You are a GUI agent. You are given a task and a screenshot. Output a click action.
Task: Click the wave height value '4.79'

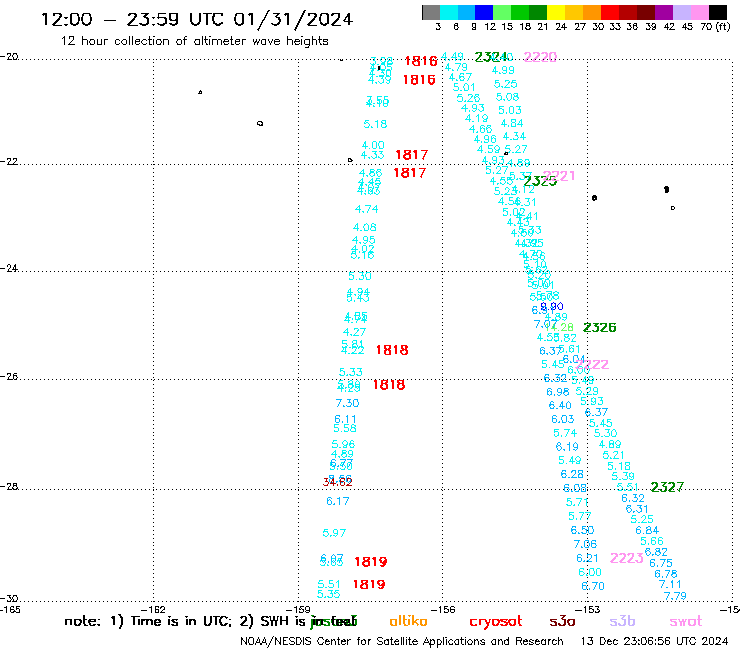(x=456, y=68)
